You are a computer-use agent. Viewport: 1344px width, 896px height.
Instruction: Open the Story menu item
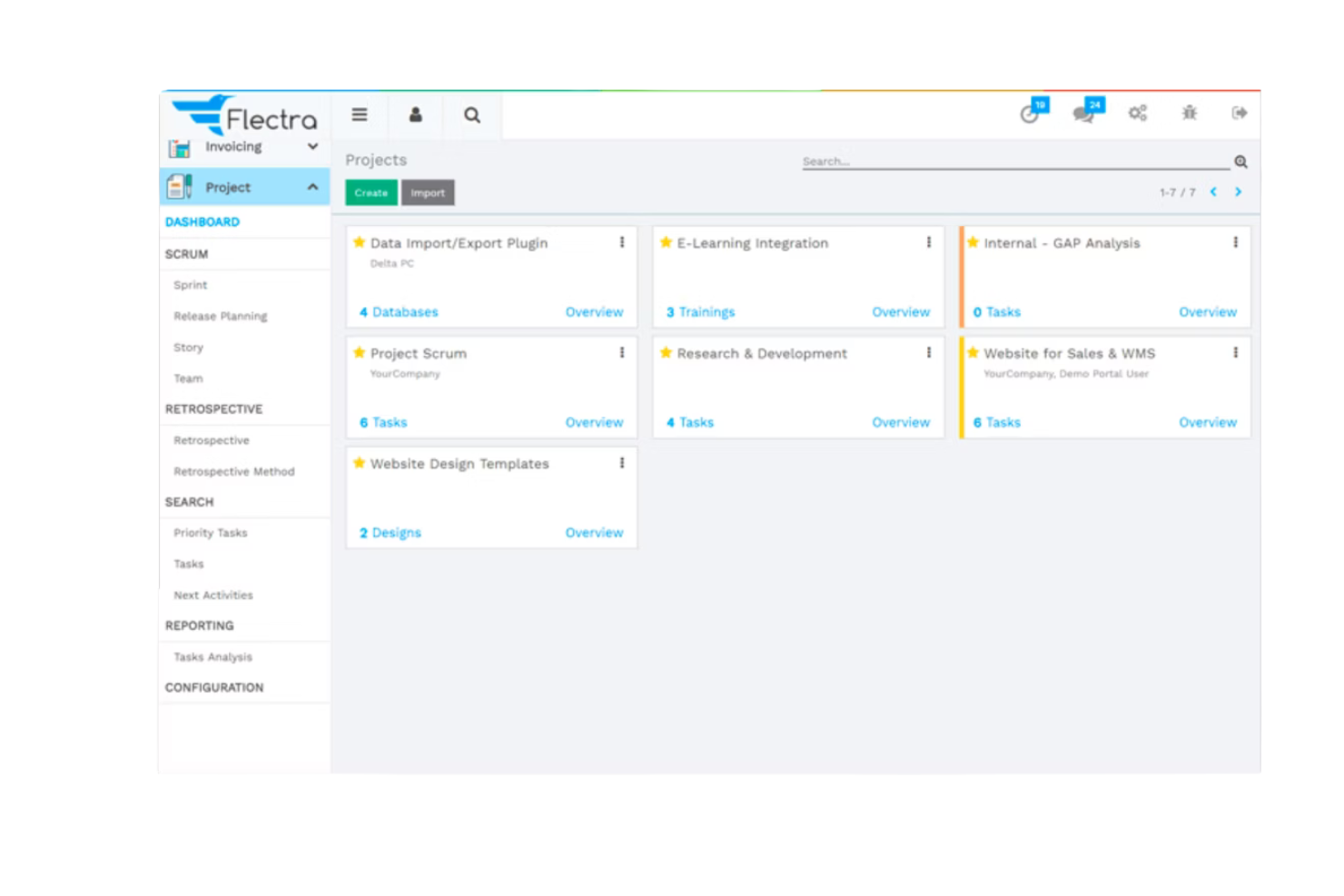(189, 347)
